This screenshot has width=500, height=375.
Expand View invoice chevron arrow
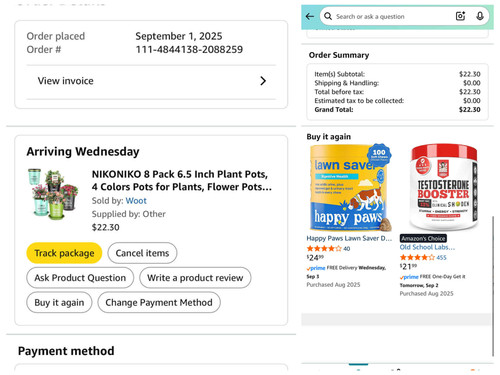pyautogui.click(x=263, y=81)
